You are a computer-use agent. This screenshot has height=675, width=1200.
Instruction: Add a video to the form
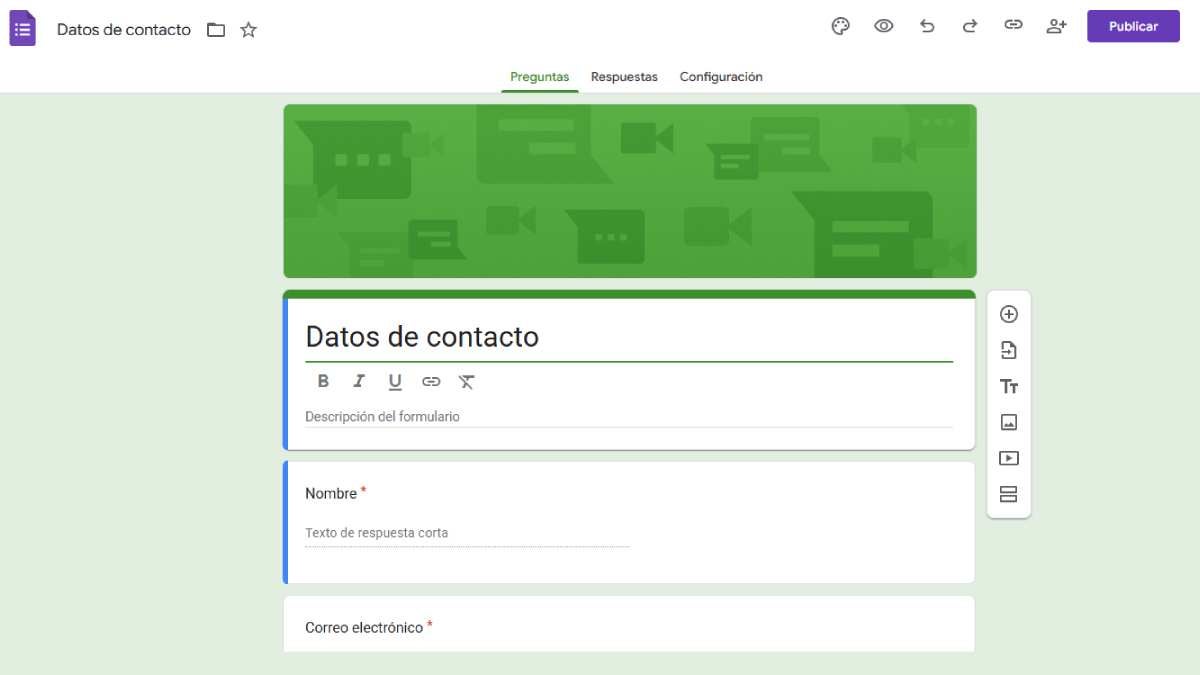1009,458
